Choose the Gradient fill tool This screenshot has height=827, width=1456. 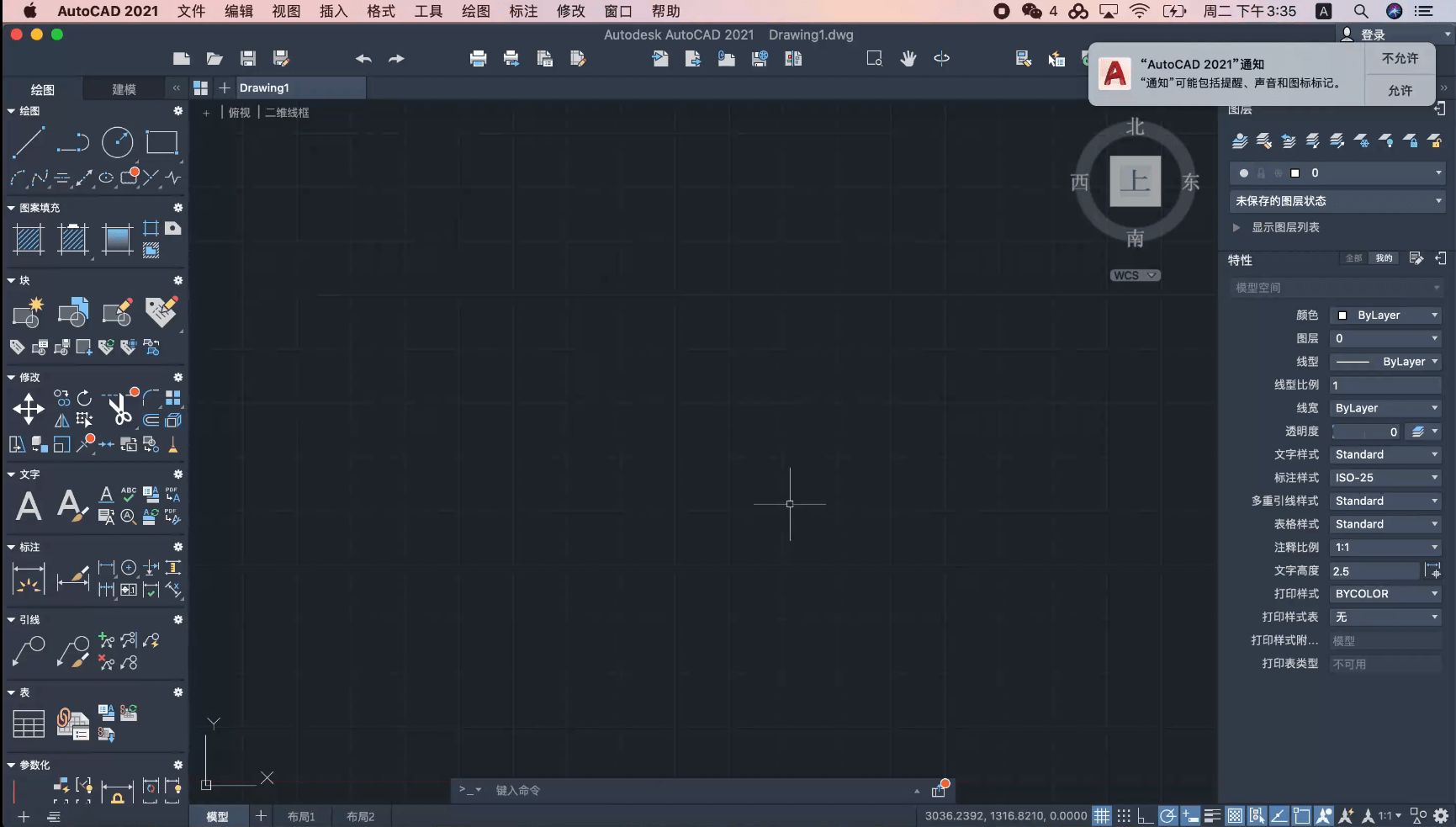tap(117, 240)
